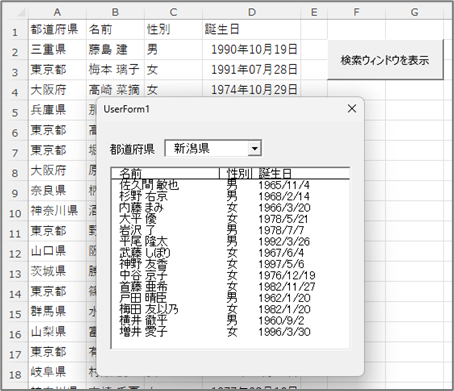Click the 新潟県 combo box text field
Image resolution: width=454 pixels, height=391 pixels.
[x=207, y=148]
